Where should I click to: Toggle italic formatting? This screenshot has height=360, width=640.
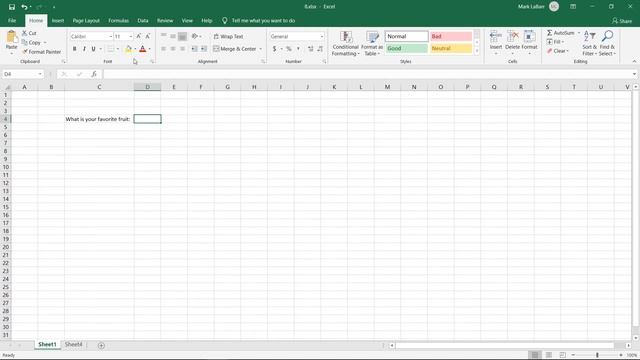pos(84,49)
